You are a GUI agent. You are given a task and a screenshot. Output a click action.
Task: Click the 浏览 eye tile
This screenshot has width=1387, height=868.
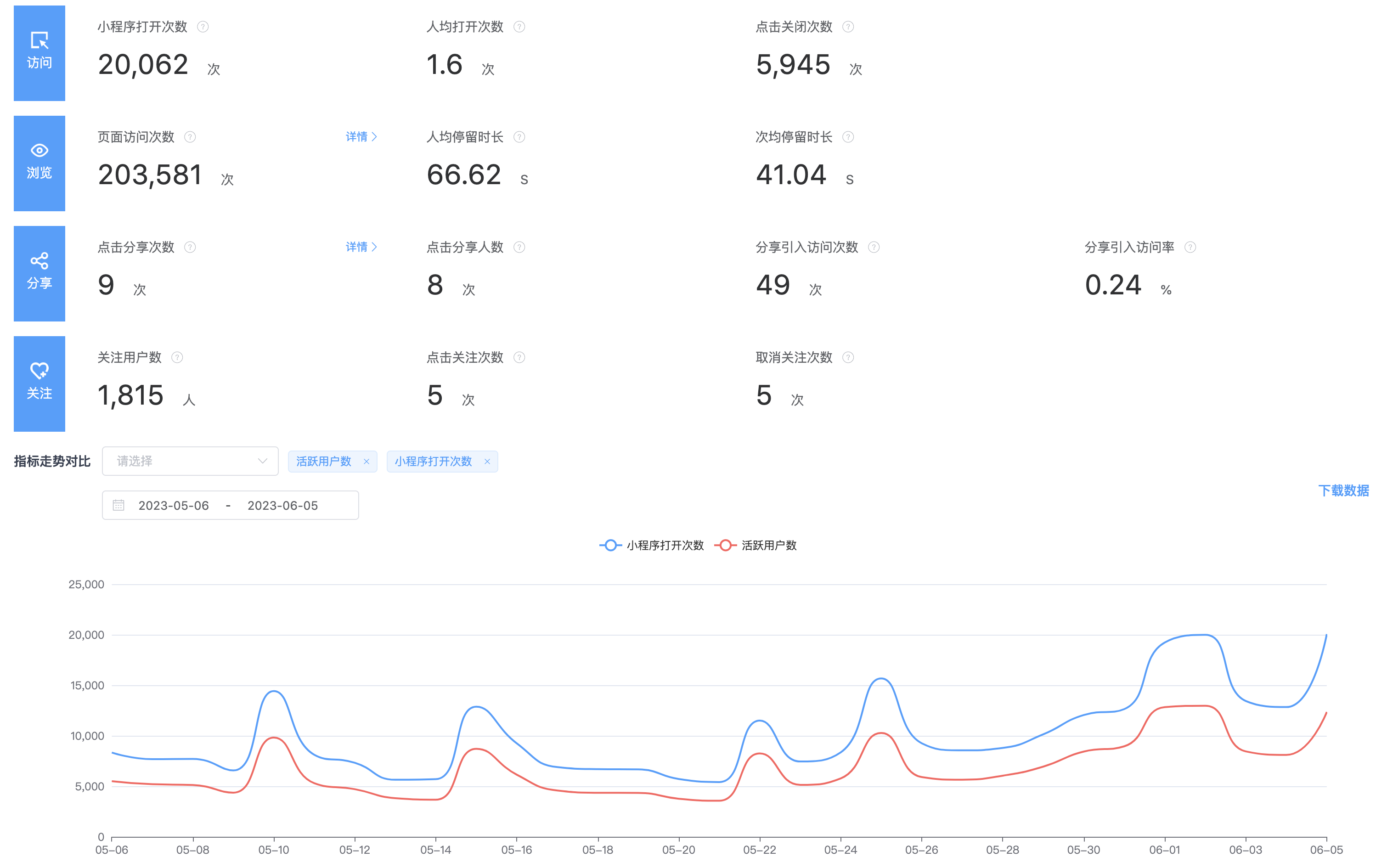pos(39,163)
